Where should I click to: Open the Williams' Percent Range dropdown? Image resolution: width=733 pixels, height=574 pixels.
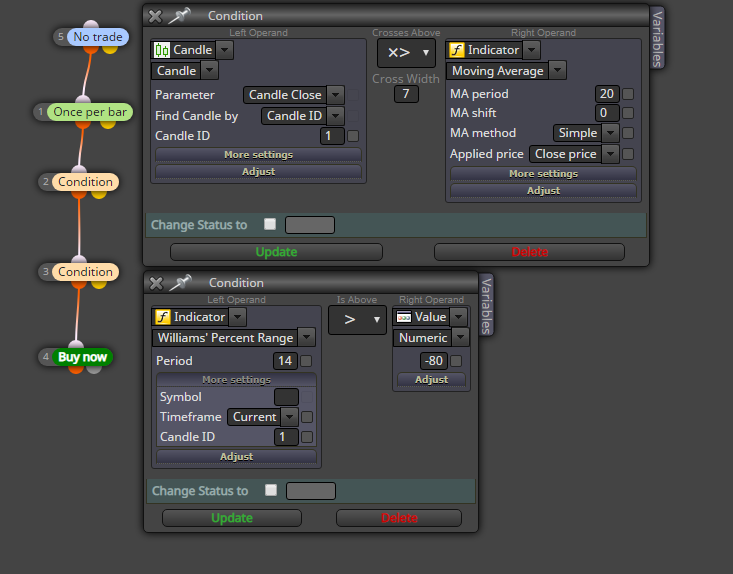pos(307,337)
